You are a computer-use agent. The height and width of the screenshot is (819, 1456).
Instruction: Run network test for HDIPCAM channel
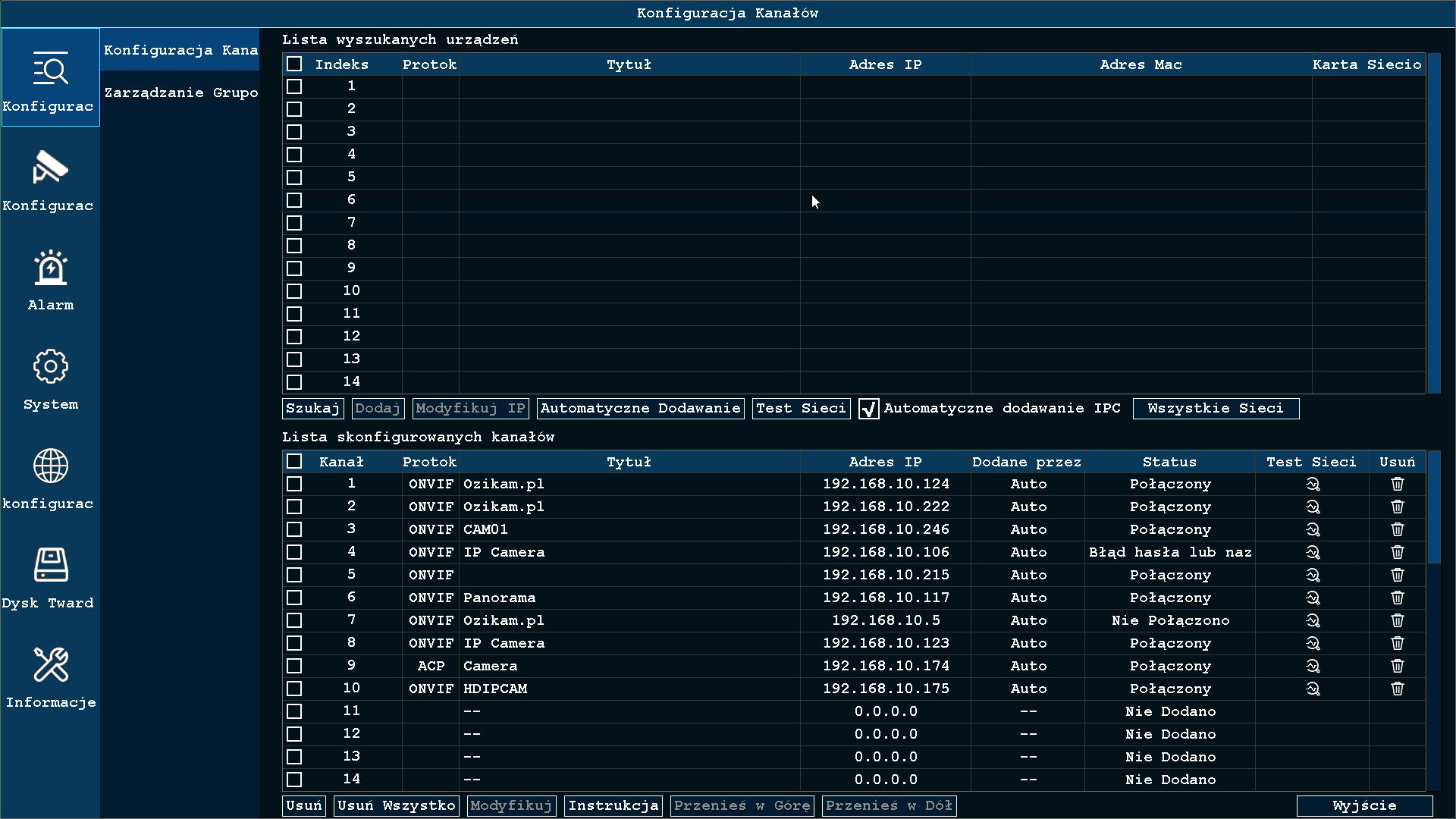(1313, 689)
